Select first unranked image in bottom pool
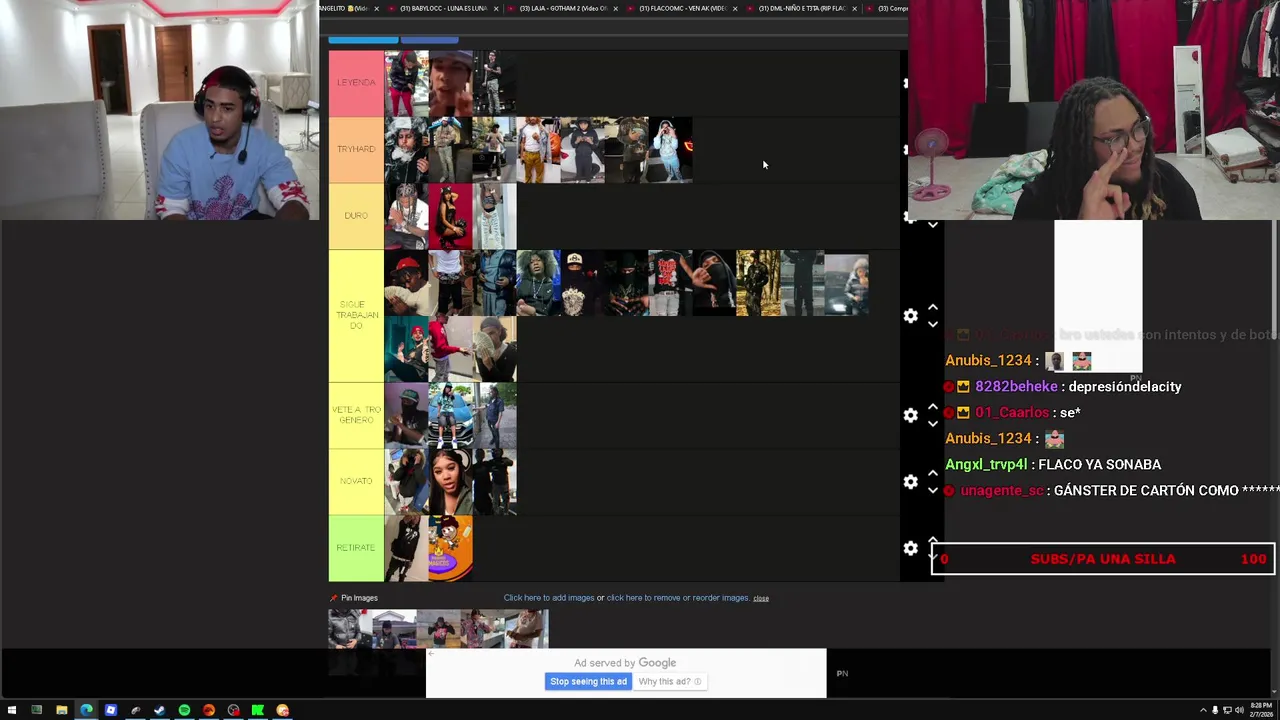This screenshot has height=720, width=1280. [x=351, y=629]
